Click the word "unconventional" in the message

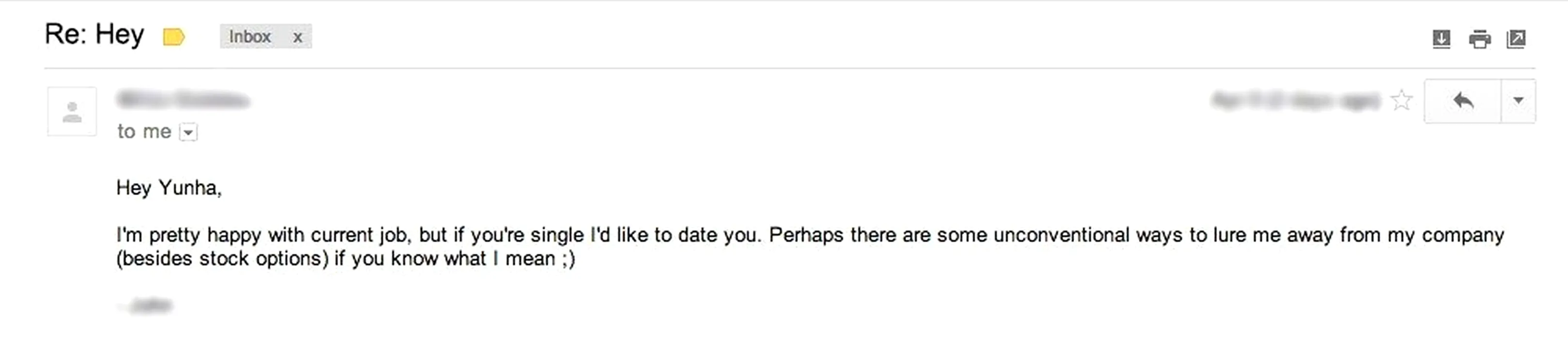pyautogui.click(x=1061, y=235)
